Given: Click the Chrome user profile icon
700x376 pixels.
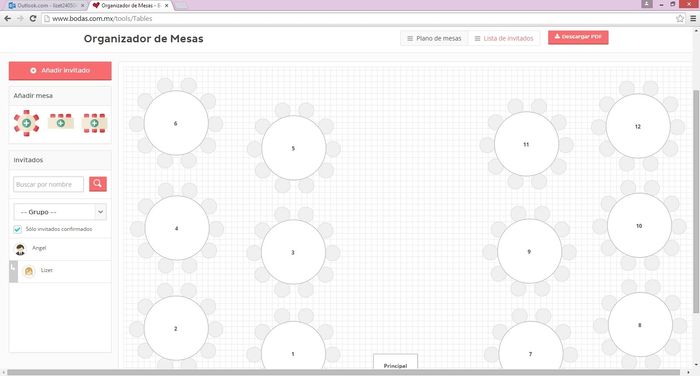Looking at the screenshot, I should click(647, 4).
